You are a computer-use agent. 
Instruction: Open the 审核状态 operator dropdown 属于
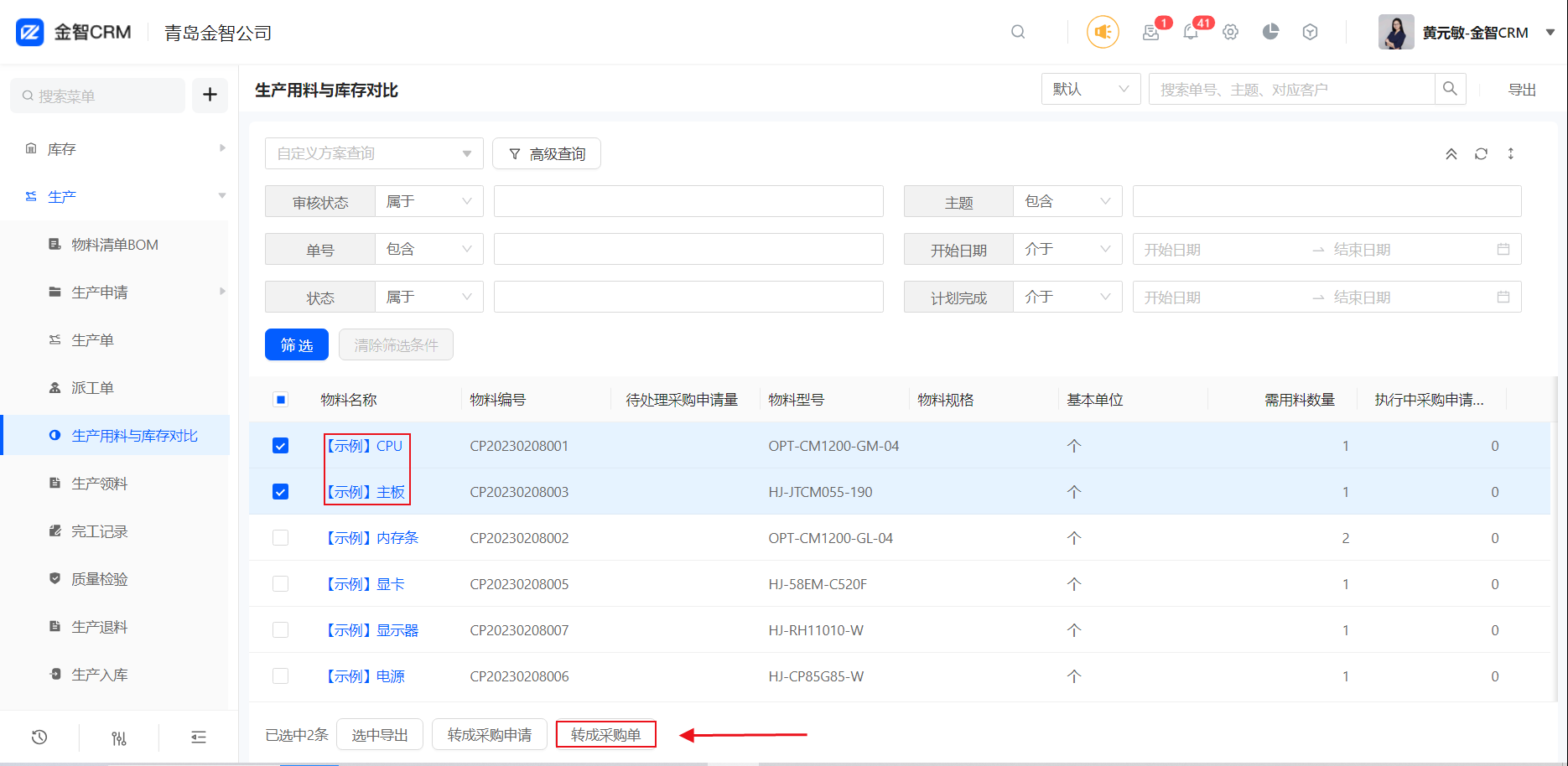point(428,201)
